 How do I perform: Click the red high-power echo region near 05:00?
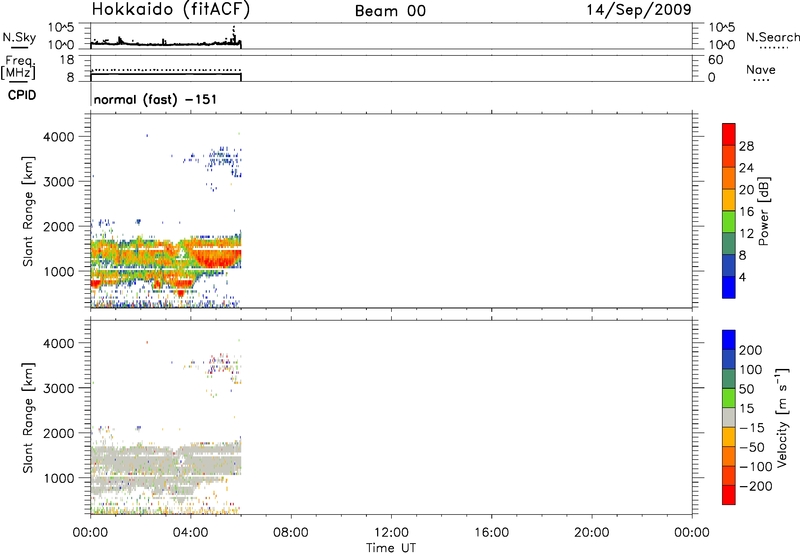217,257
